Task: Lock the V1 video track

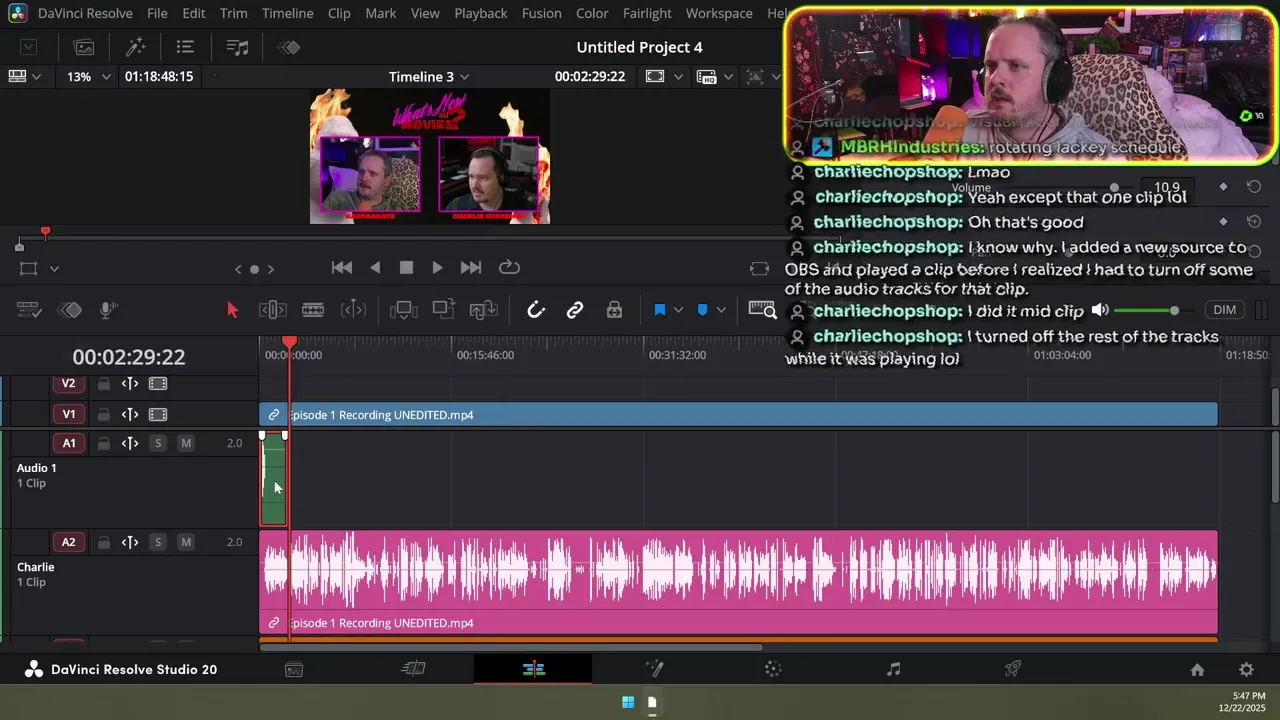Action: click(x=103, y=414)
